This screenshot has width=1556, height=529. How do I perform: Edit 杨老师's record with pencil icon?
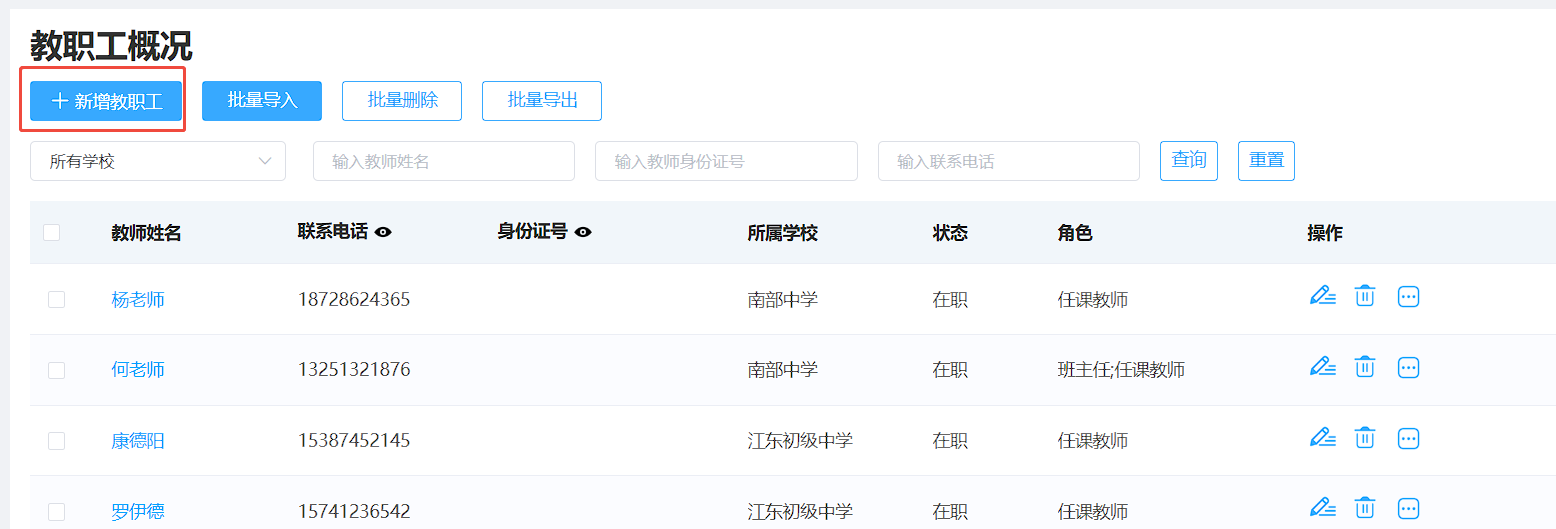(1323, 296)
